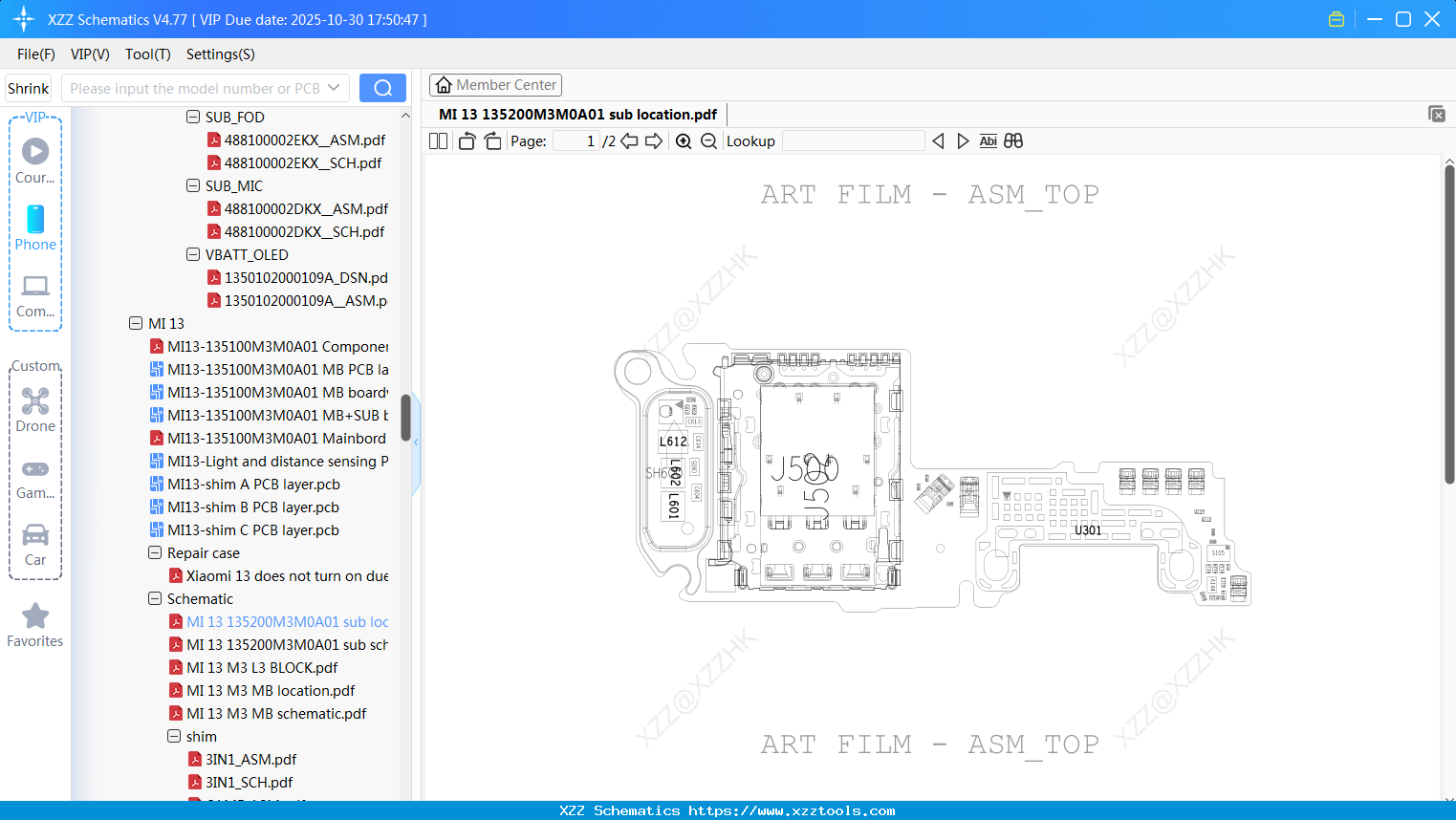1456x820 pixels.
Task: Rotate the page counterclockwise
Action: pos(466,140)
